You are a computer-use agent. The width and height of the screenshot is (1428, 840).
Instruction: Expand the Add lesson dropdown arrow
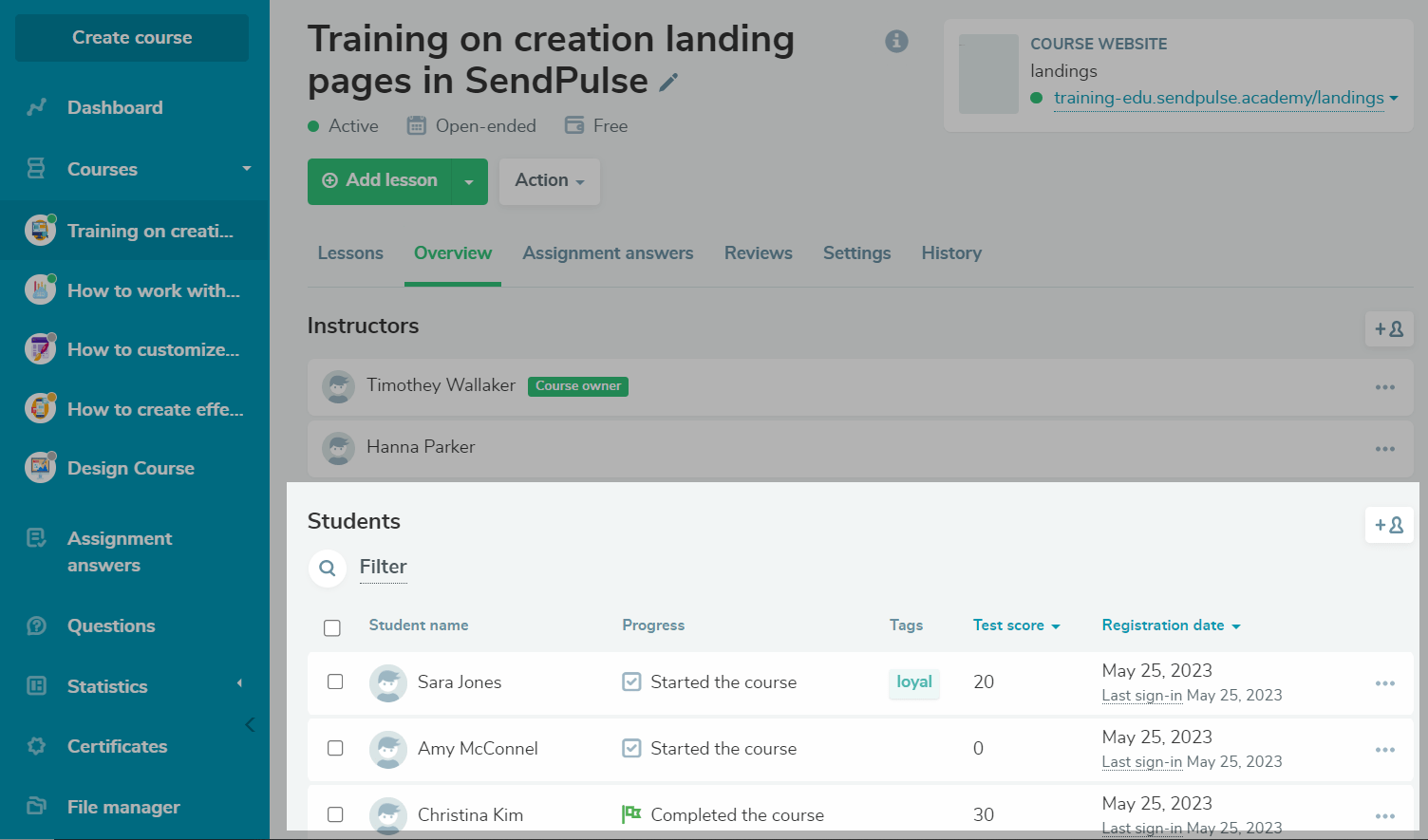(468, 181)
